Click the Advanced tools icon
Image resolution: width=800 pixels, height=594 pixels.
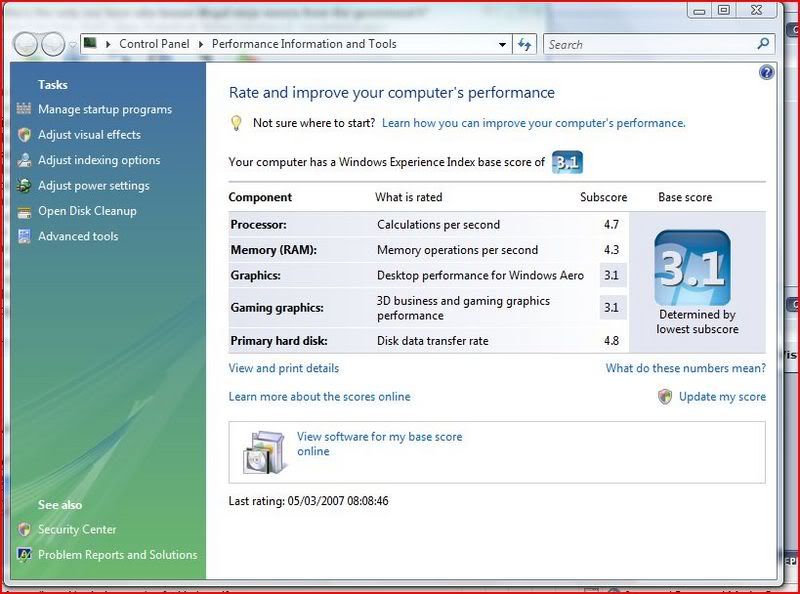click(24, 236)
